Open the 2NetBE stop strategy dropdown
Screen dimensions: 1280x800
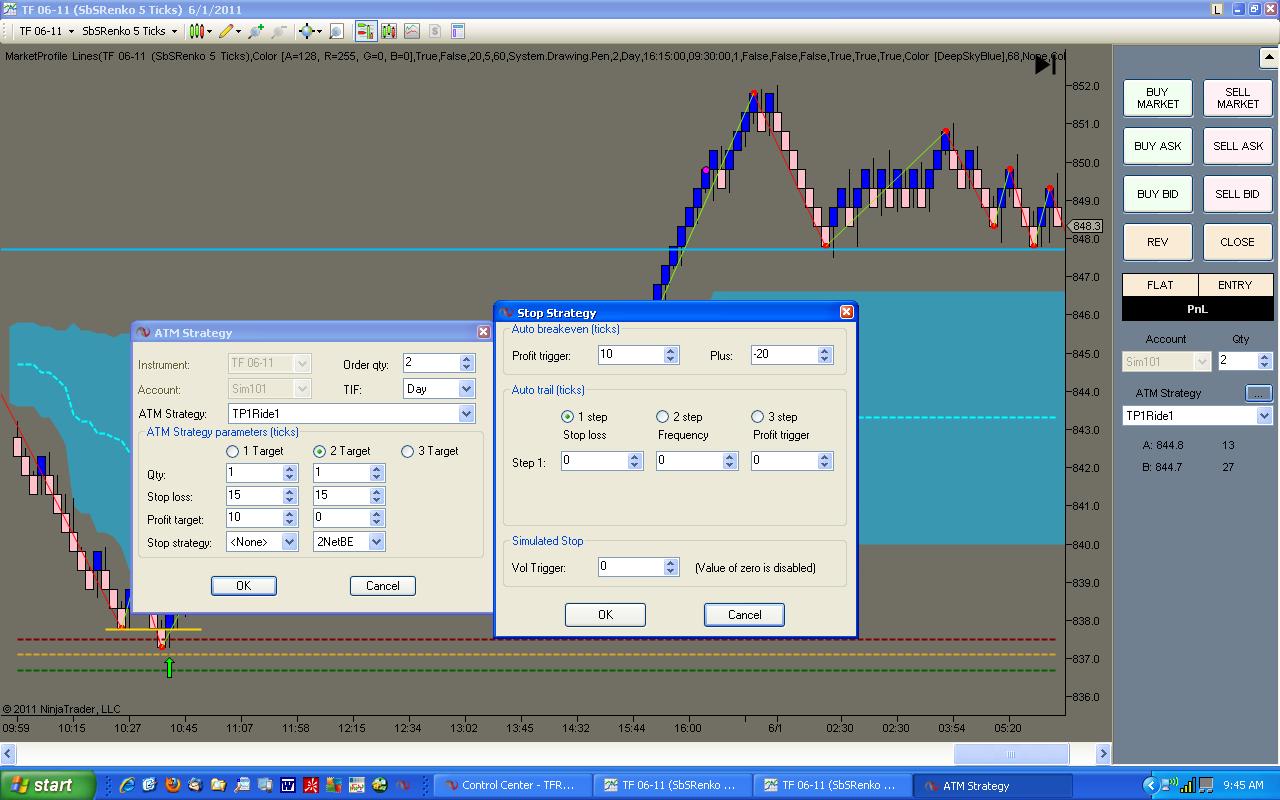tap(376, 542)
